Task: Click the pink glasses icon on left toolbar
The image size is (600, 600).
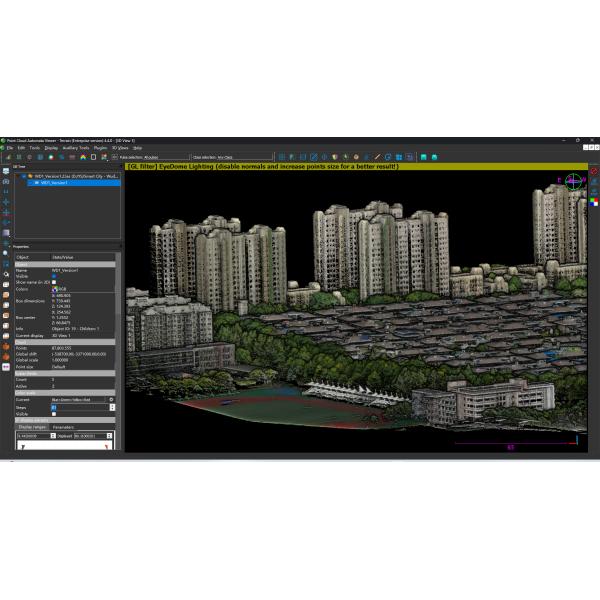Action: tap(6, 366)
